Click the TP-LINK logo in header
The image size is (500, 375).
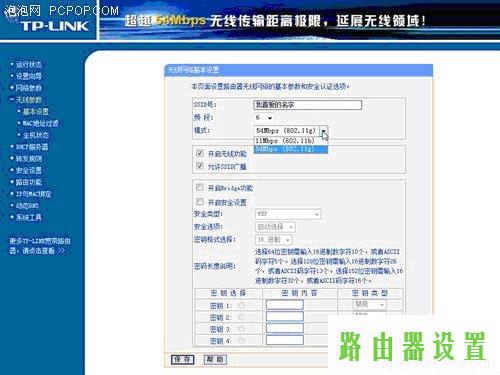[x=55, y=26]
